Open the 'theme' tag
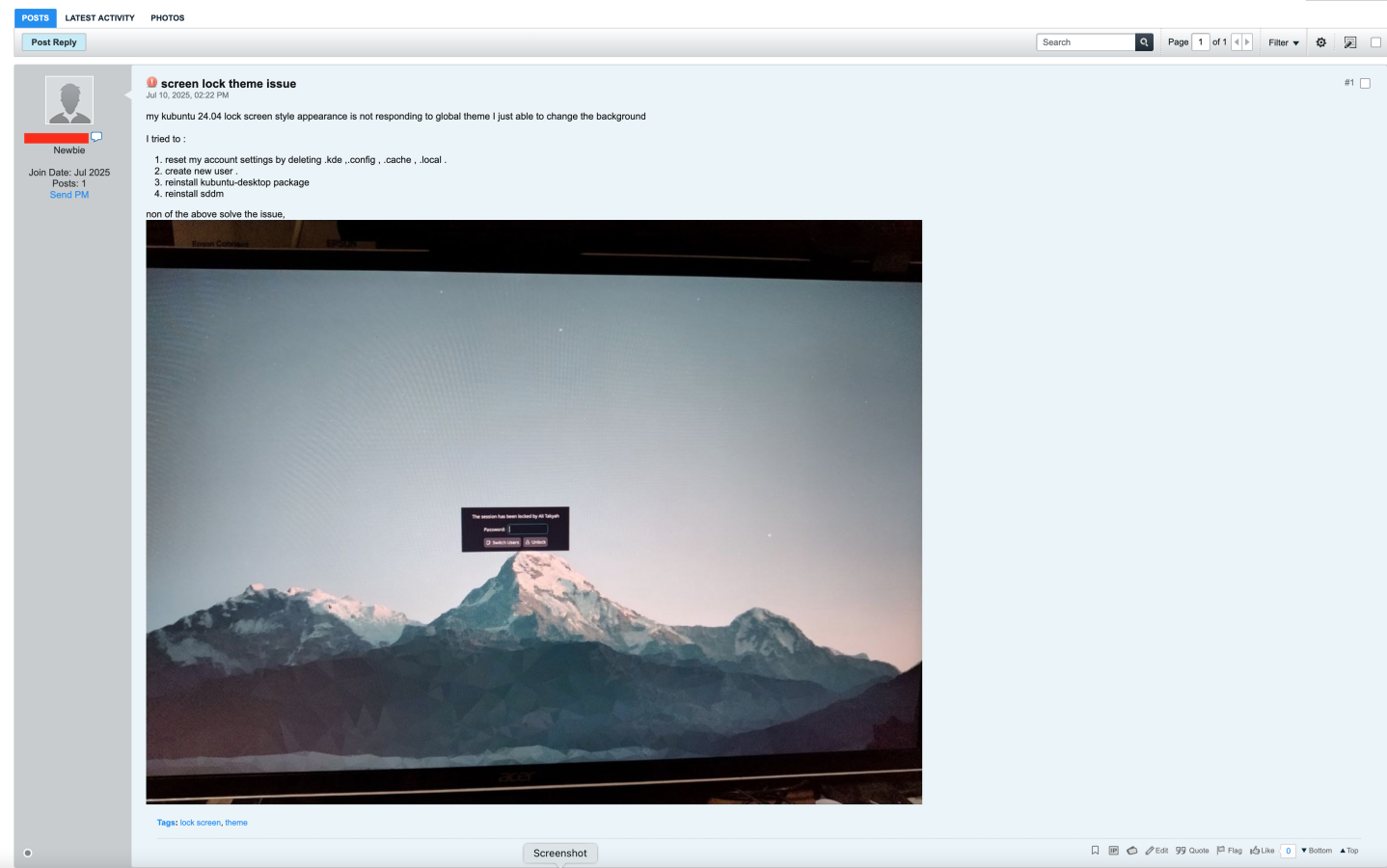Viewport: 1387px width, 868px height. coord(236,823)
